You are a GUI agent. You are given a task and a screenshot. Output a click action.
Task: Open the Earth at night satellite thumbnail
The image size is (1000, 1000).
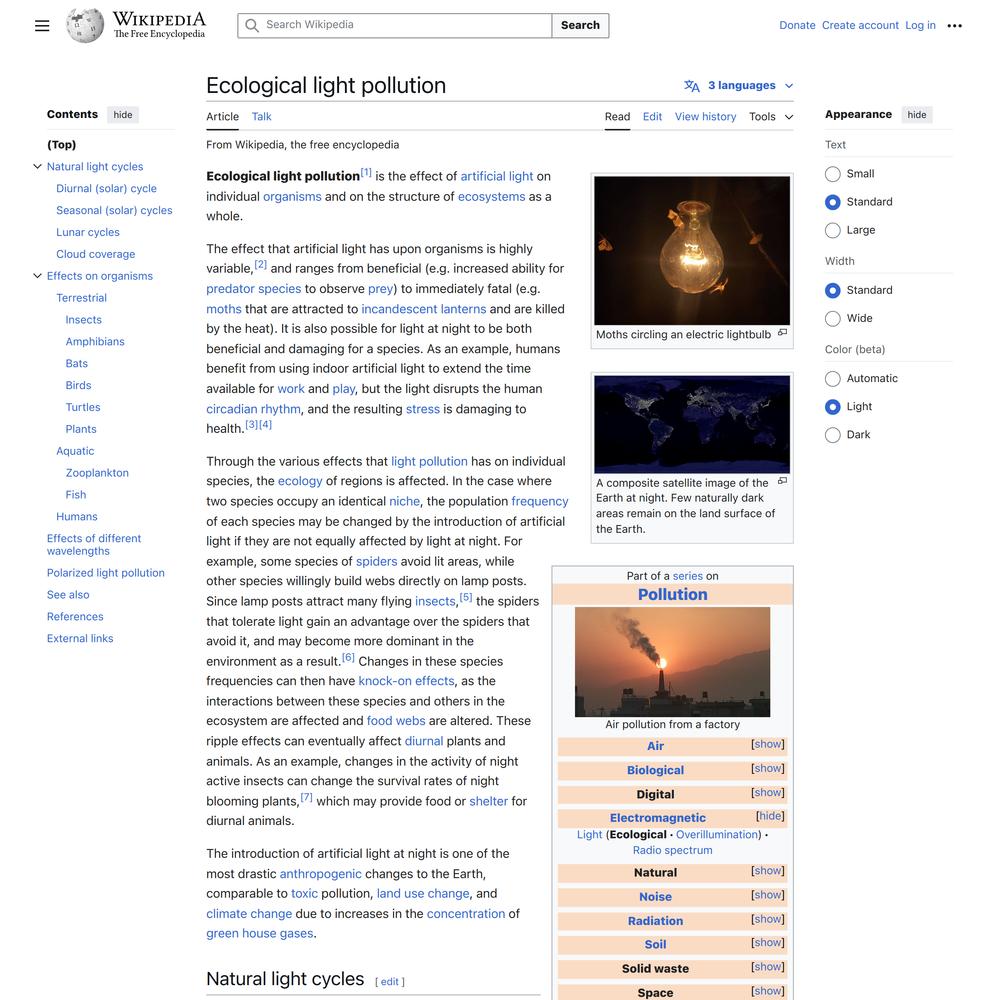[x=692, y=424]
